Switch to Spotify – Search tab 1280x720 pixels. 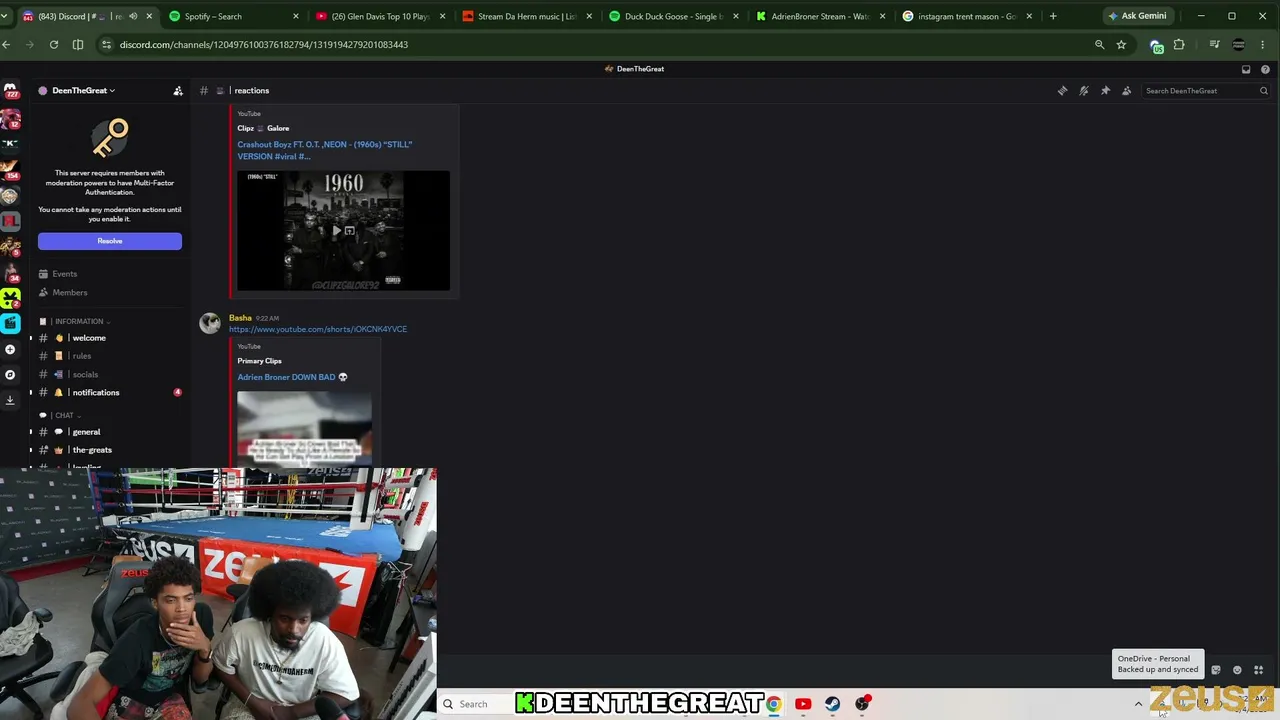234,16
